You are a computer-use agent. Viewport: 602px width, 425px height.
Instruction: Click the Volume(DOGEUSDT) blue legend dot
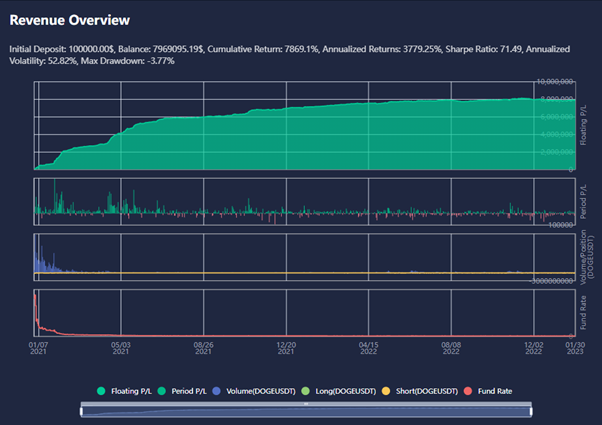(217, 391)
